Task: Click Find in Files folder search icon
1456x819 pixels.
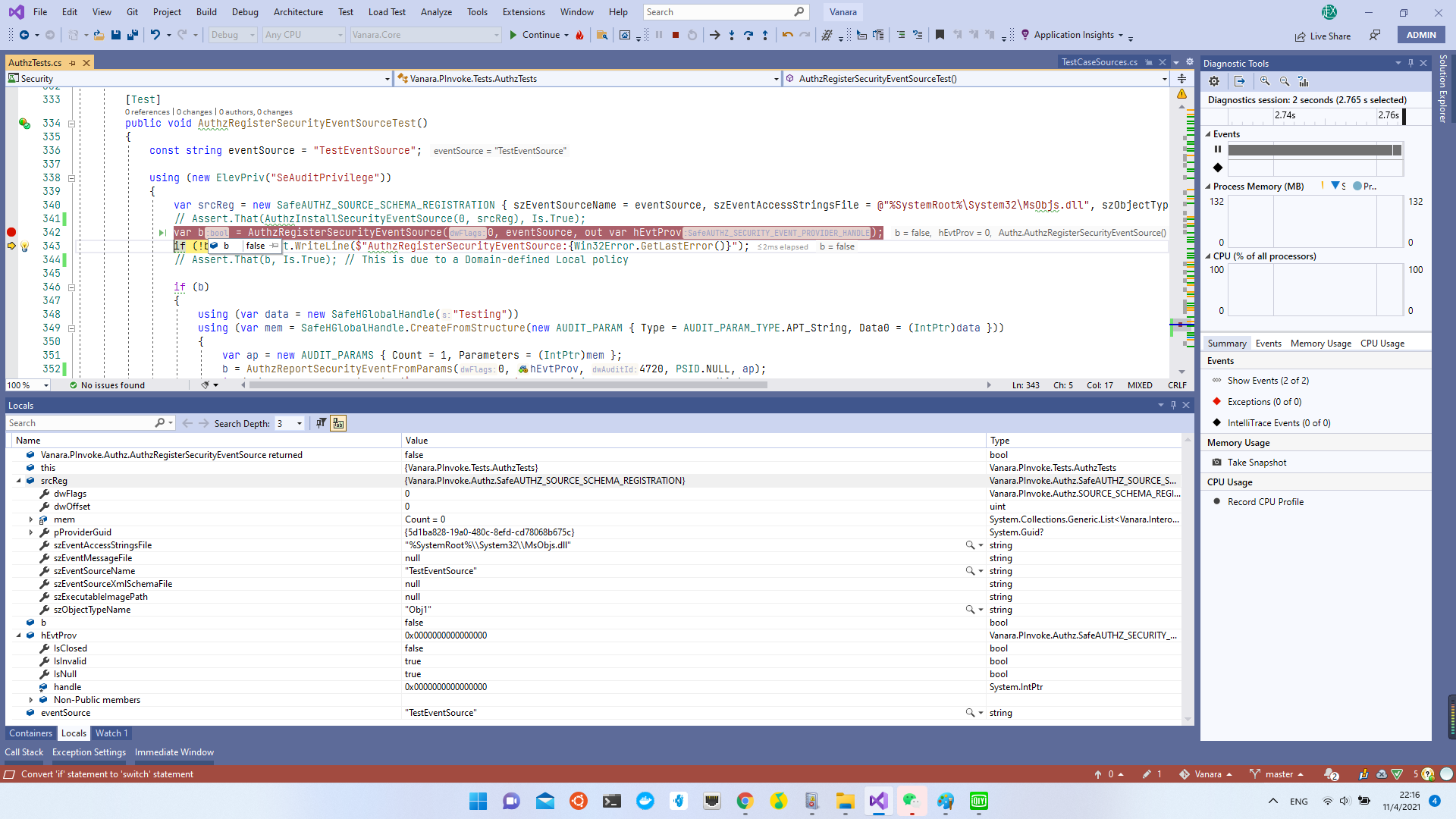Action: pos(602,35)
